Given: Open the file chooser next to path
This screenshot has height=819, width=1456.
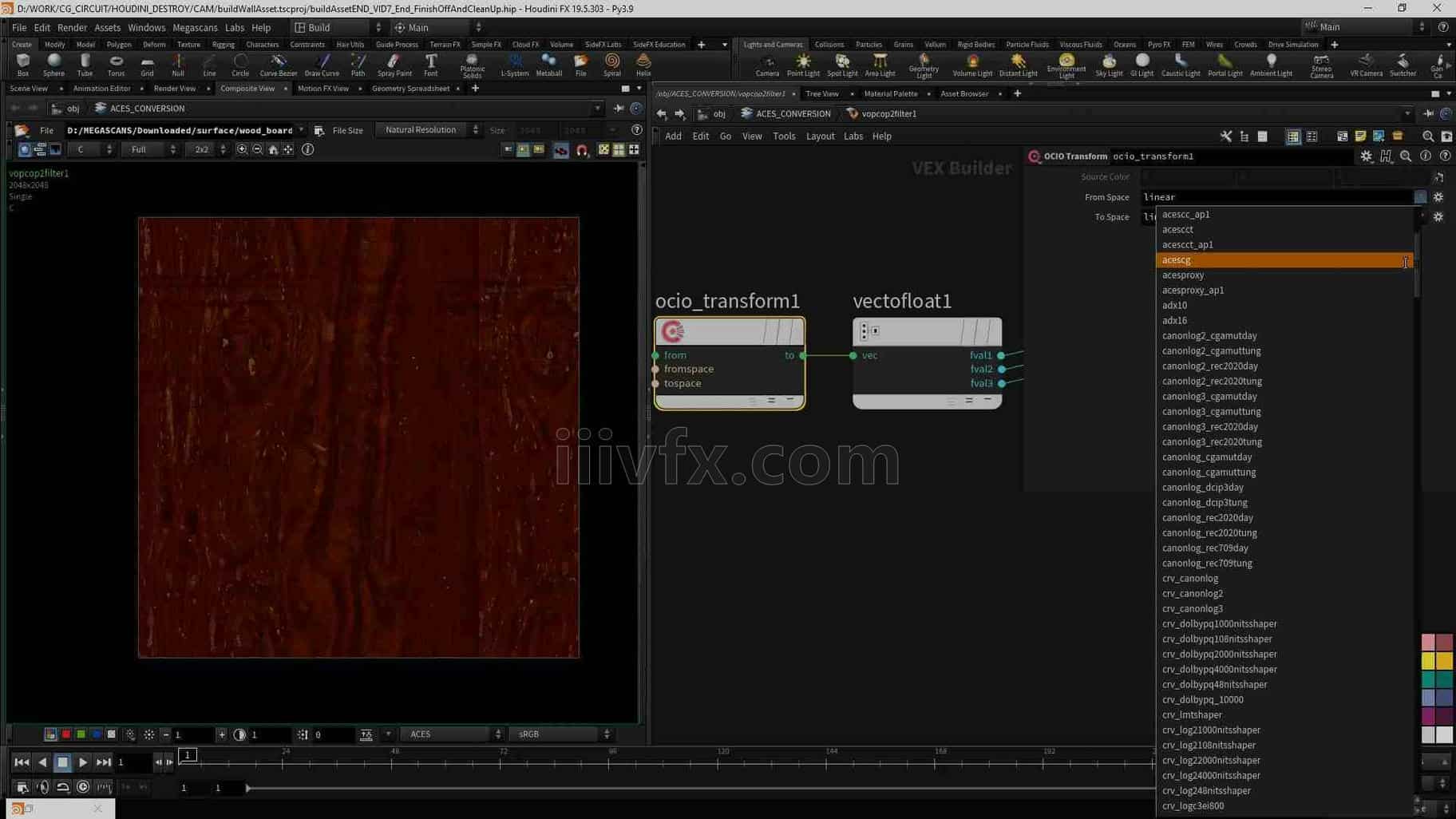Looking at the screenshot, I should 318,130.
